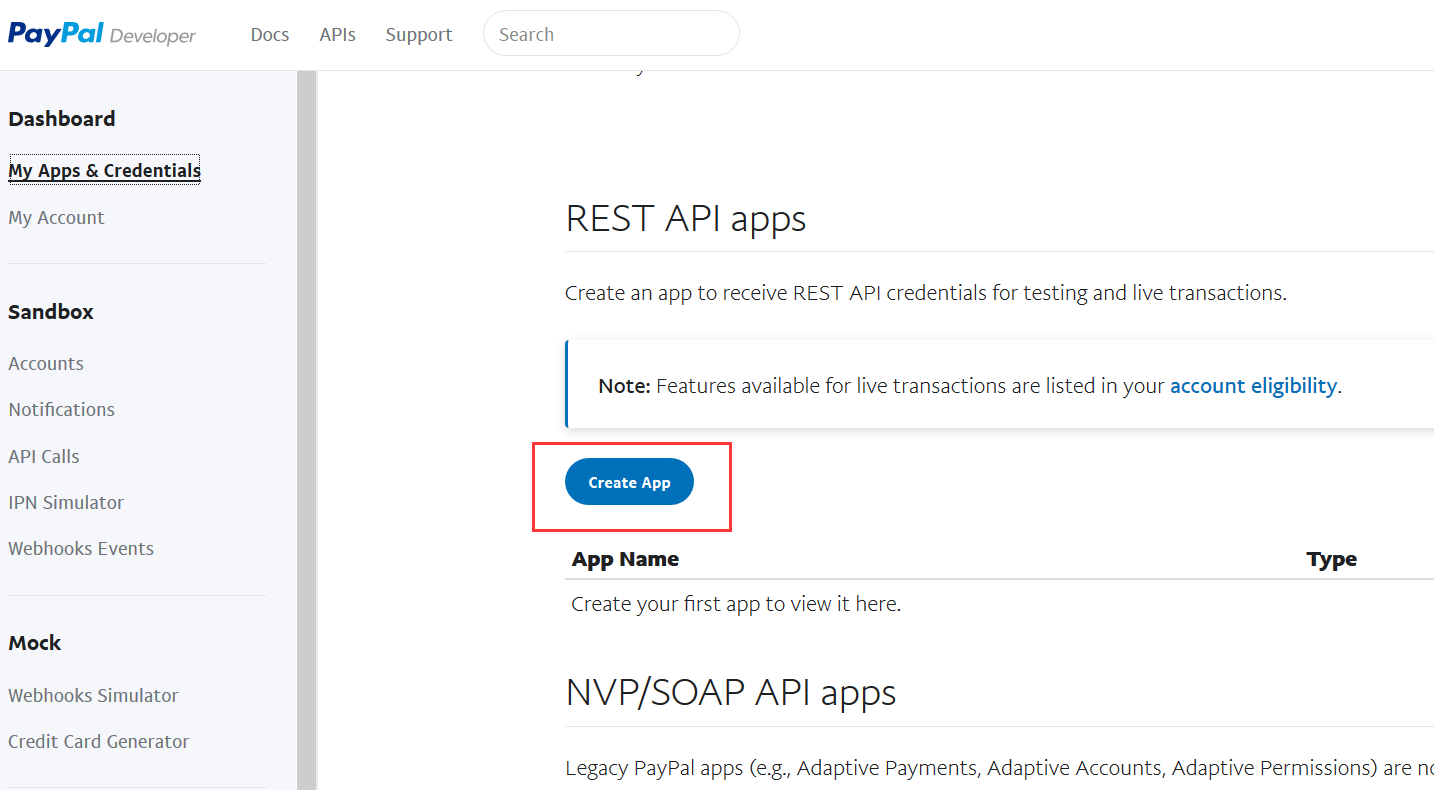Open the Credit Card Generator
This screenshot has height=790, width=1434.
[x=98, y=742]
